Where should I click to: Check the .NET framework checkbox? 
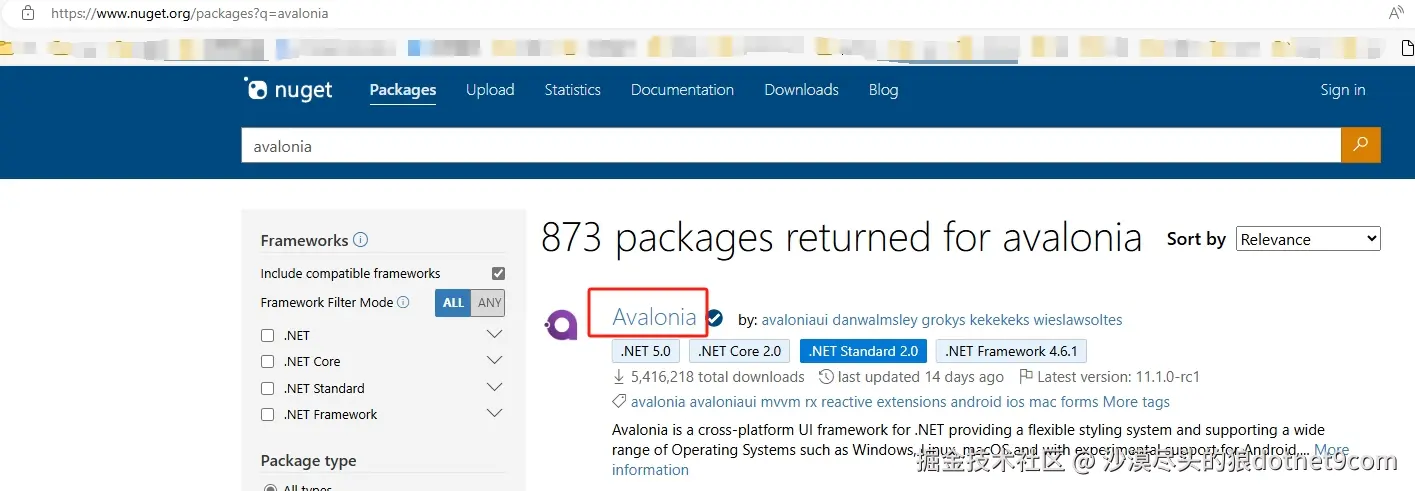coord(267,335)
